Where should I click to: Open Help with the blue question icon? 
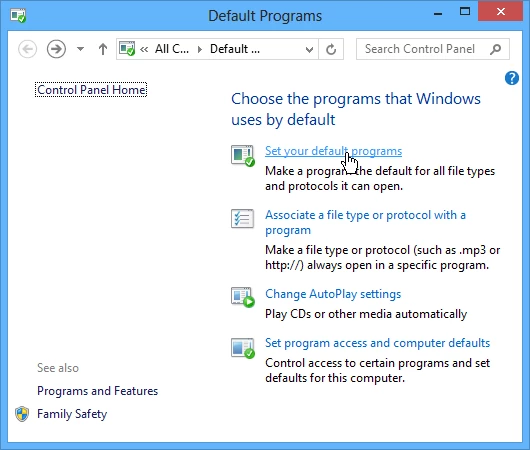pos(512,78)
